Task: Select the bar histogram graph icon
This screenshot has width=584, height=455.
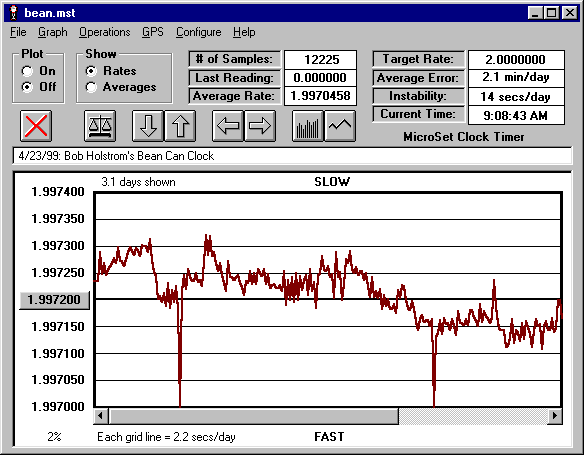Action: pyautogui.click(x=308, y=126)
